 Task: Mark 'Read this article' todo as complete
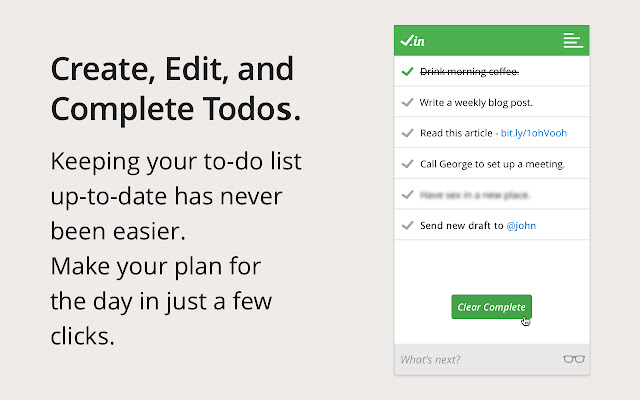click(x=406, y=133)
